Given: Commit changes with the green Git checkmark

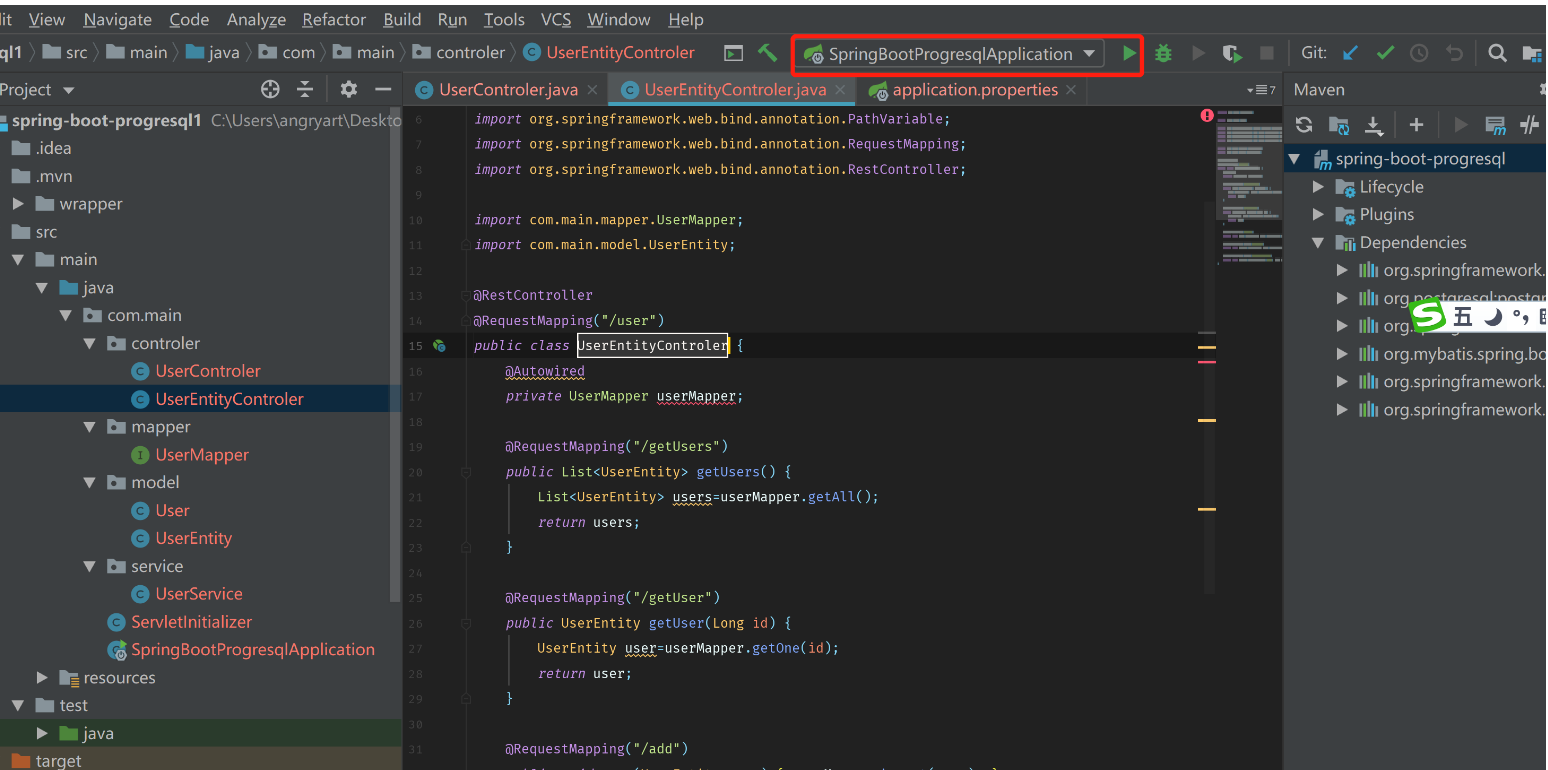Looking at the screenshot, I should (1385, 54).
